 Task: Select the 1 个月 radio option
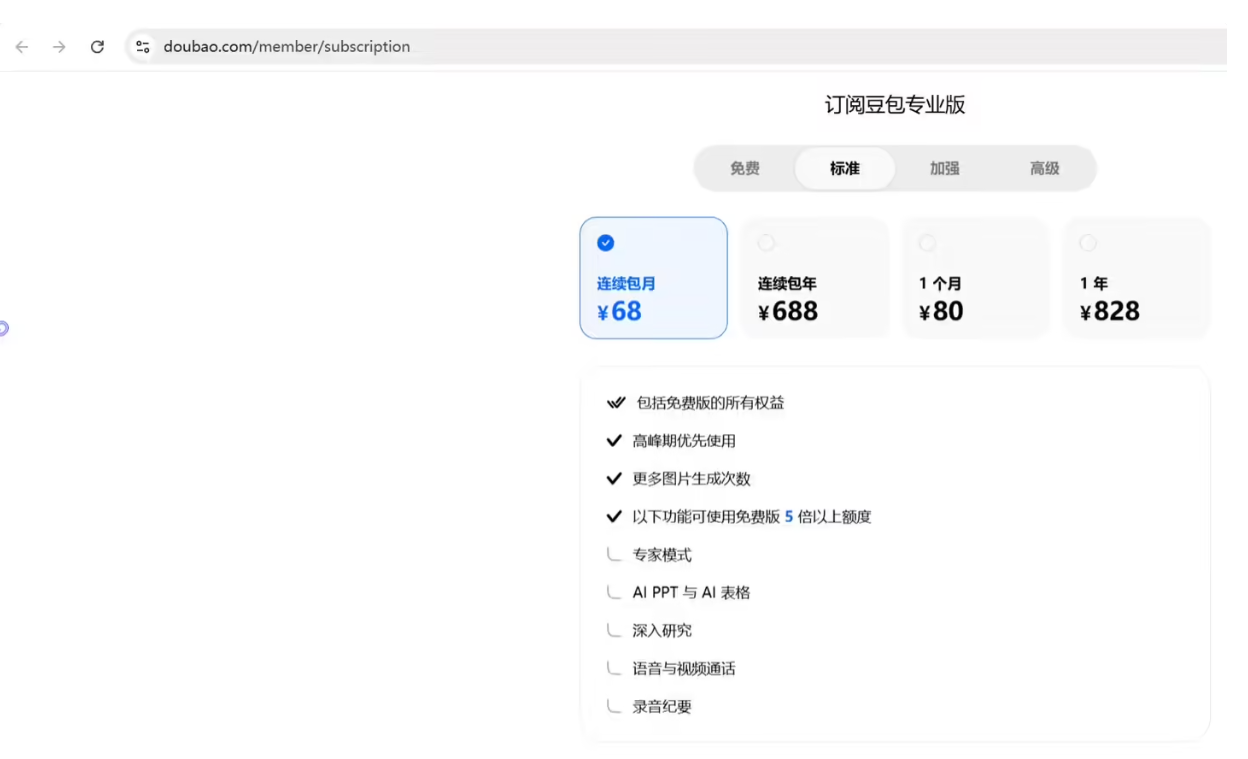927,243
